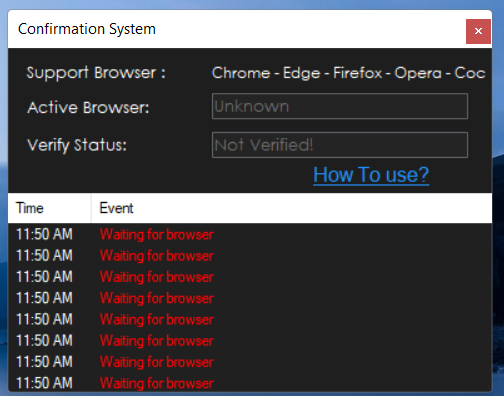
Task: Click the Active Browser field showing Unknown
Action: click(340, 106)
